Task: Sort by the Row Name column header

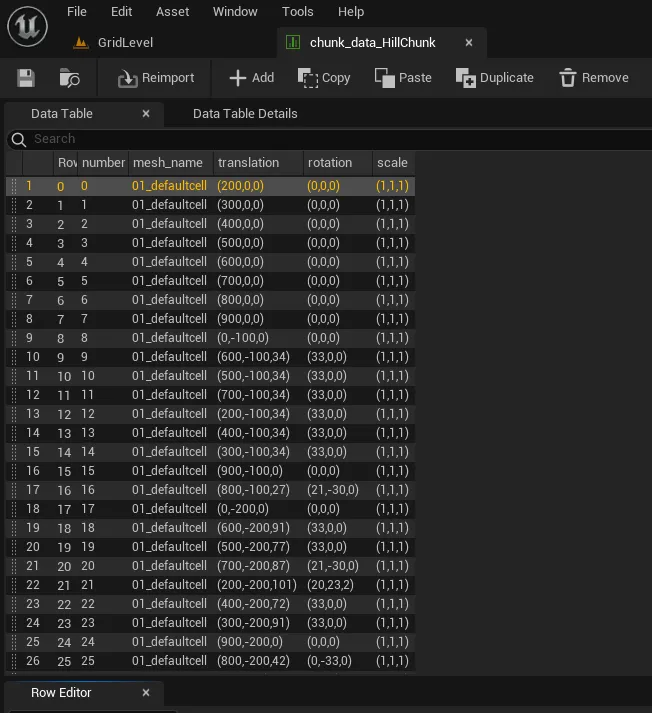Action: coord(66,163)
